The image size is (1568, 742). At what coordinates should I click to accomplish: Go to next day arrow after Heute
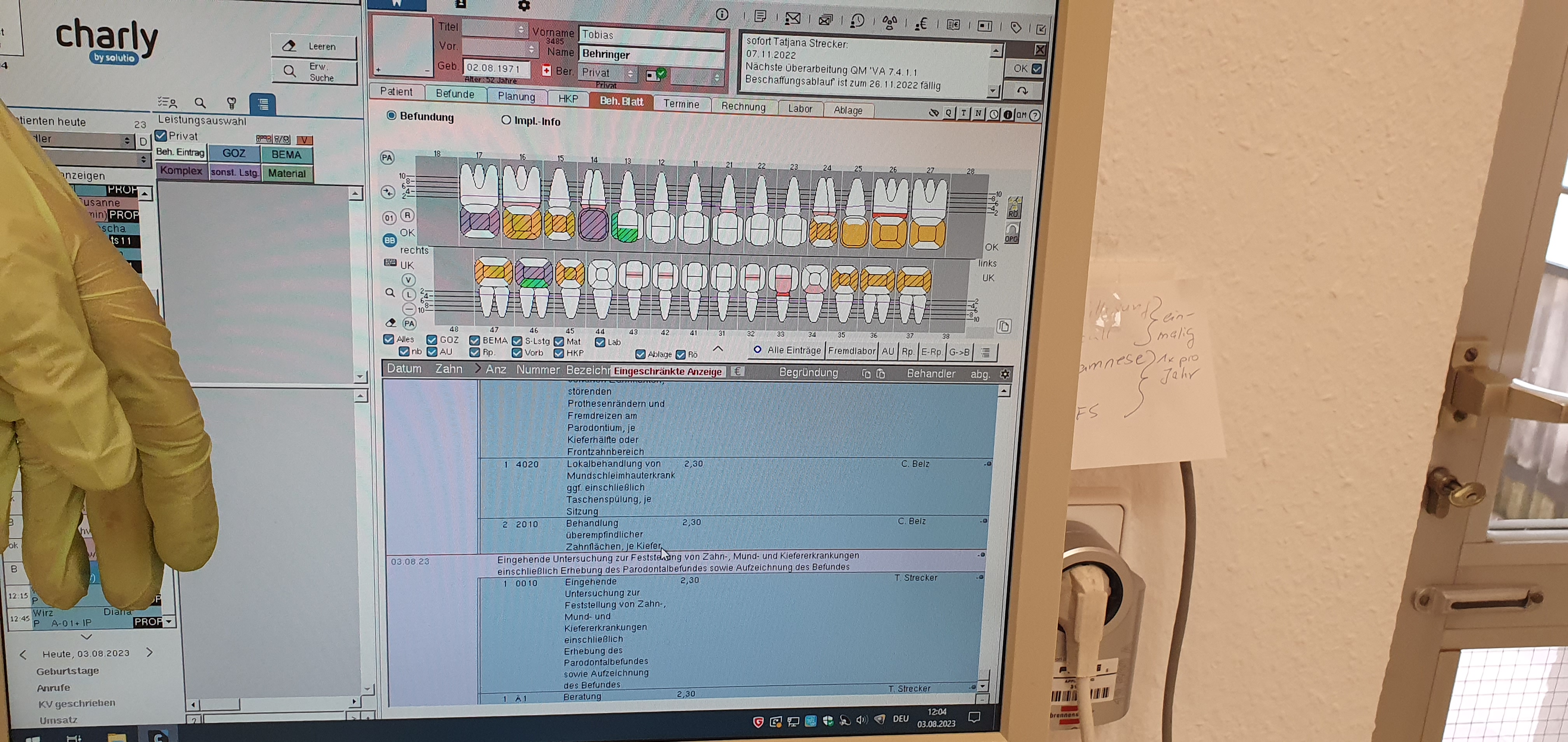click(150, 653)
